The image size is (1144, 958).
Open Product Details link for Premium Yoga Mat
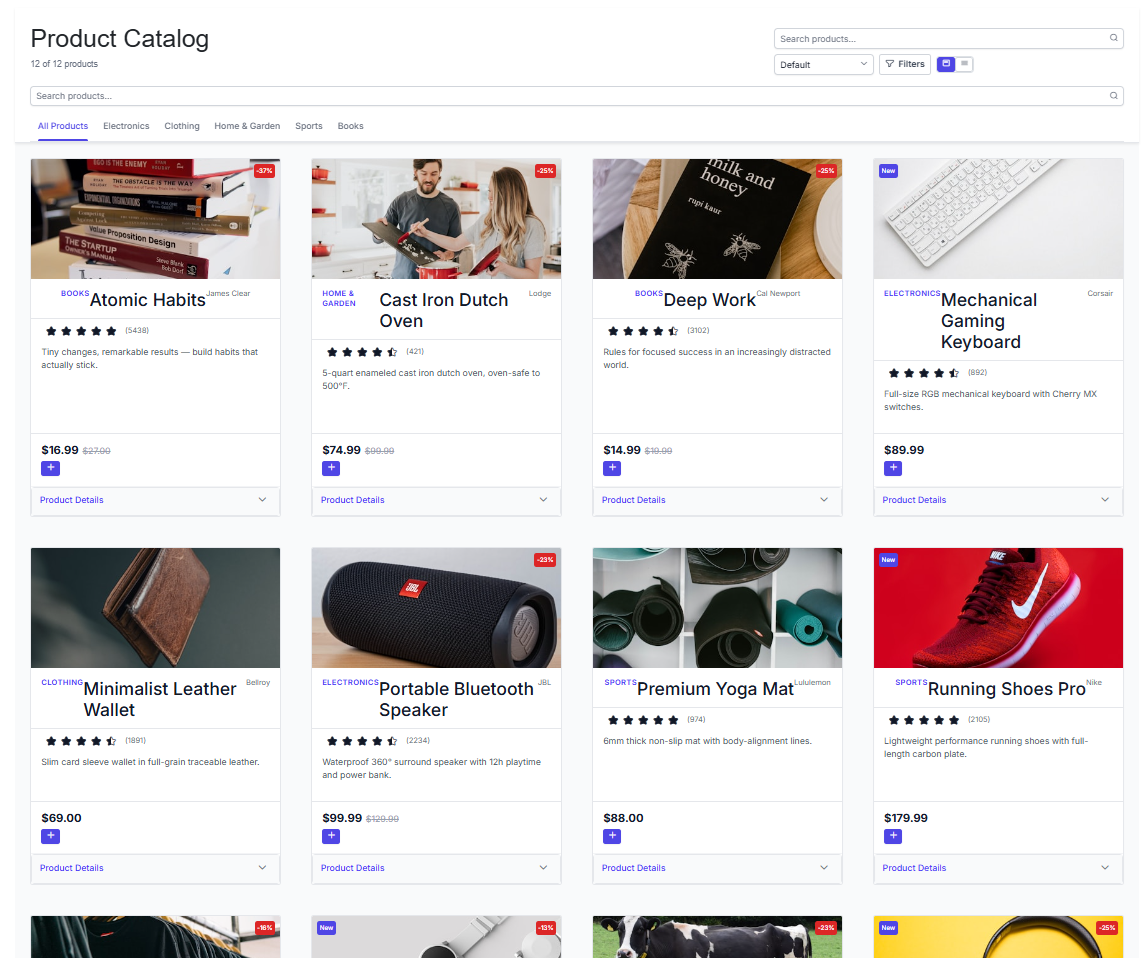click(633, 868)
